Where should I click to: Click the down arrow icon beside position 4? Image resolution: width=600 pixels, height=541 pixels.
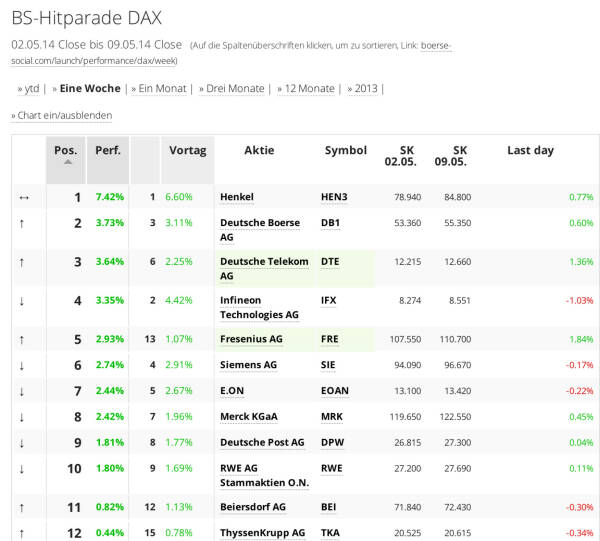coord(23,300)
